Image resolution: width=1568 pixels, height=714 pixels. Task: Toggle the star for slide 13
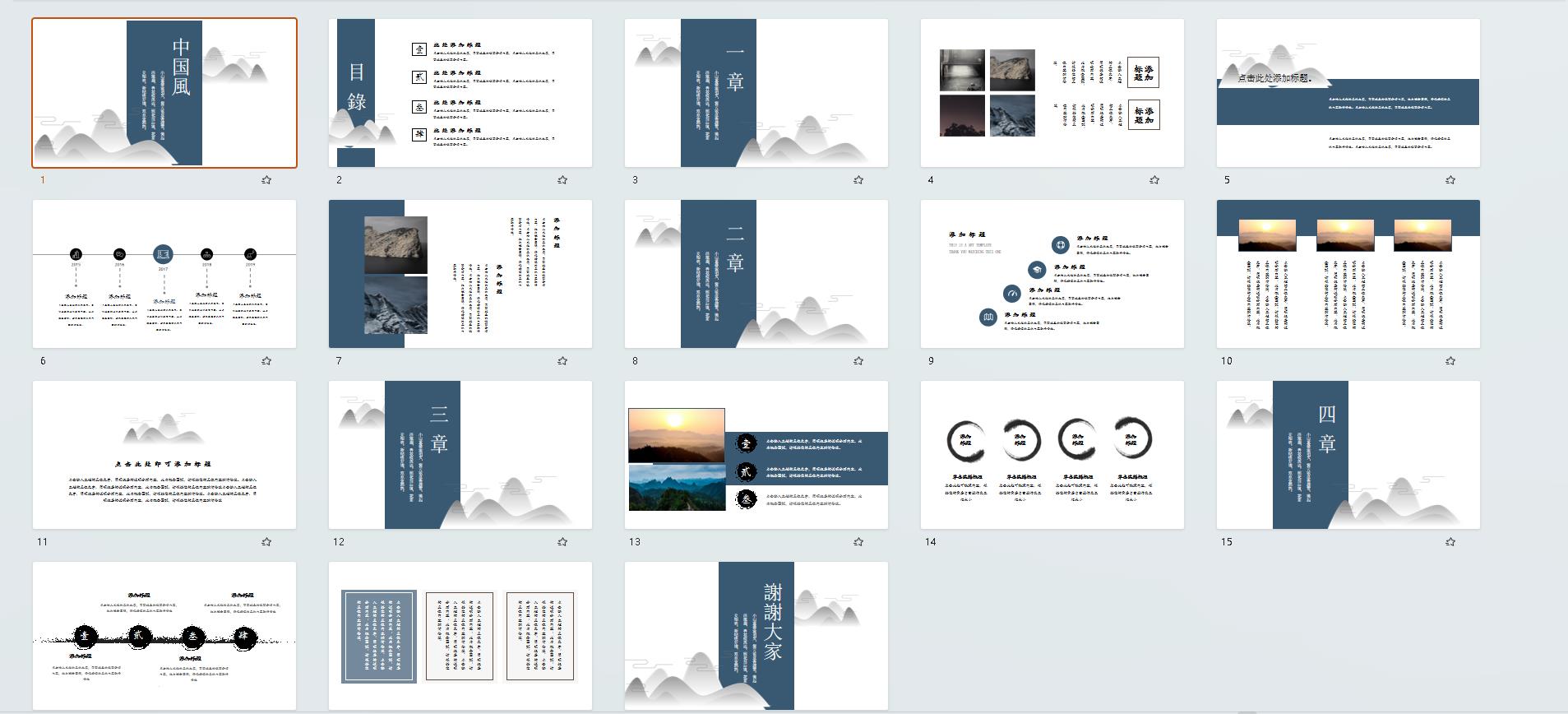click(x=858, y=542)
